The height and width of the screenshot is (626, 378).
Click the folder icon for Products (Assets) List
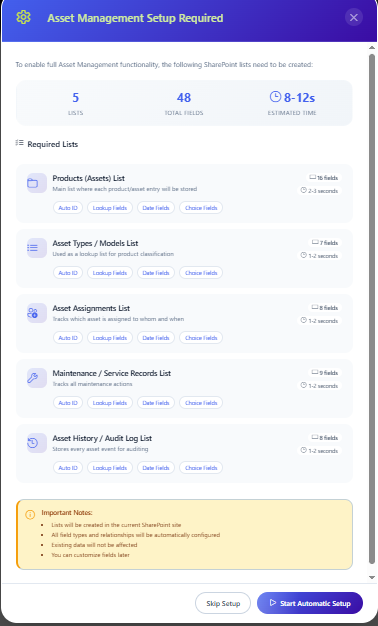tap(33, 183)
